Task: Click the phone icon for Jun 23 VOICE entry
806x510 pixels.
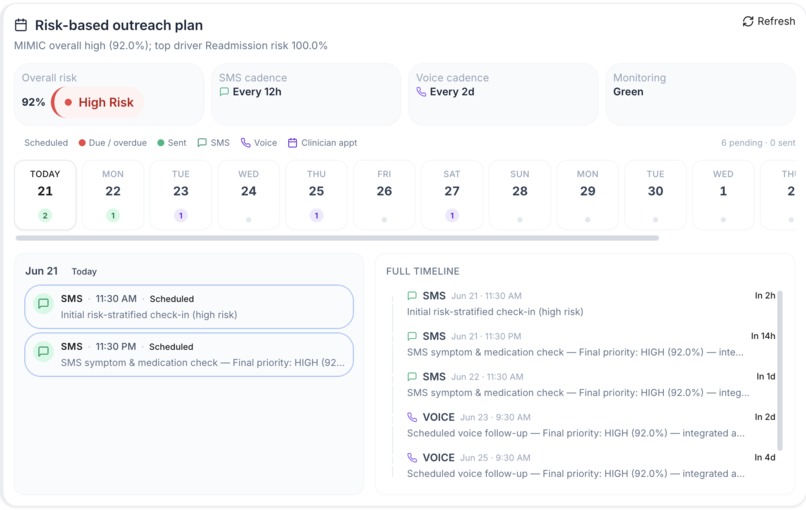Action: pyautogui.click(x=412, y=417)
